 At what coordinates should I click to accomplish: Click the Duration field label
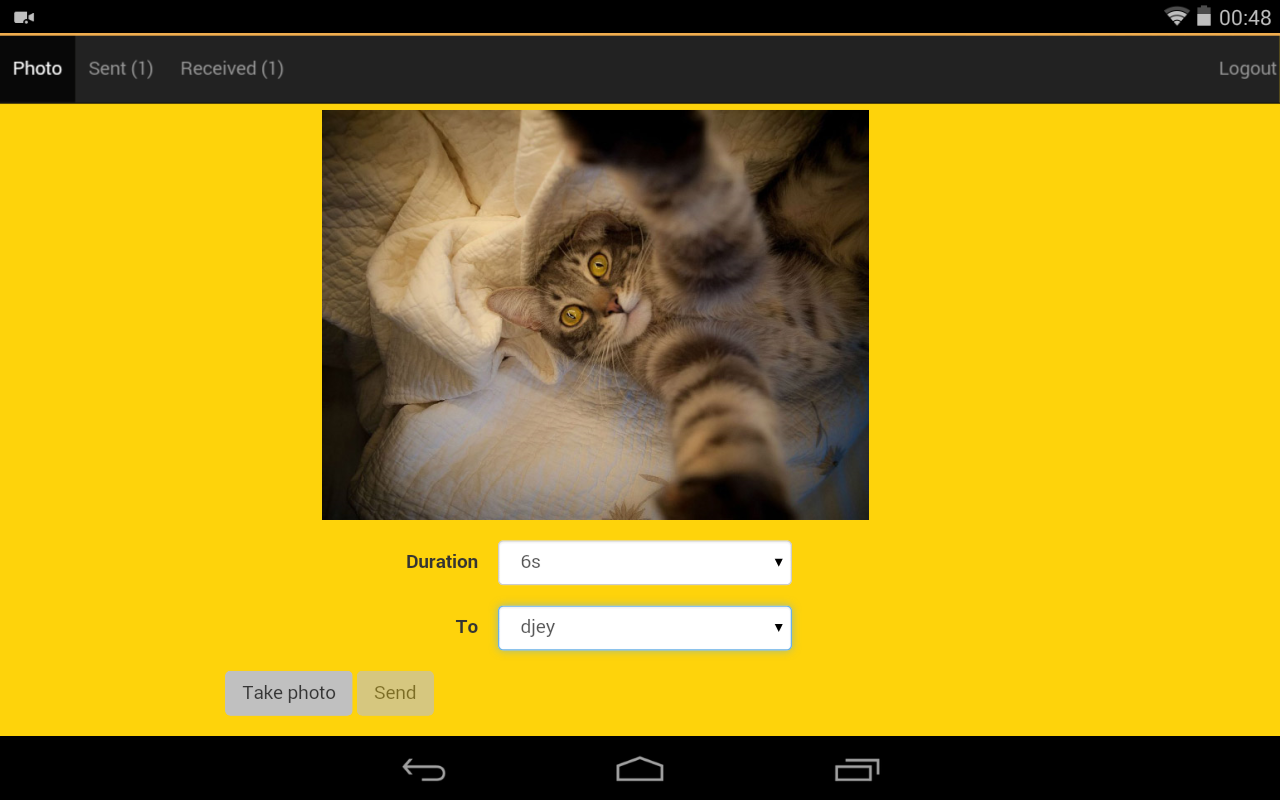(441, 562)
